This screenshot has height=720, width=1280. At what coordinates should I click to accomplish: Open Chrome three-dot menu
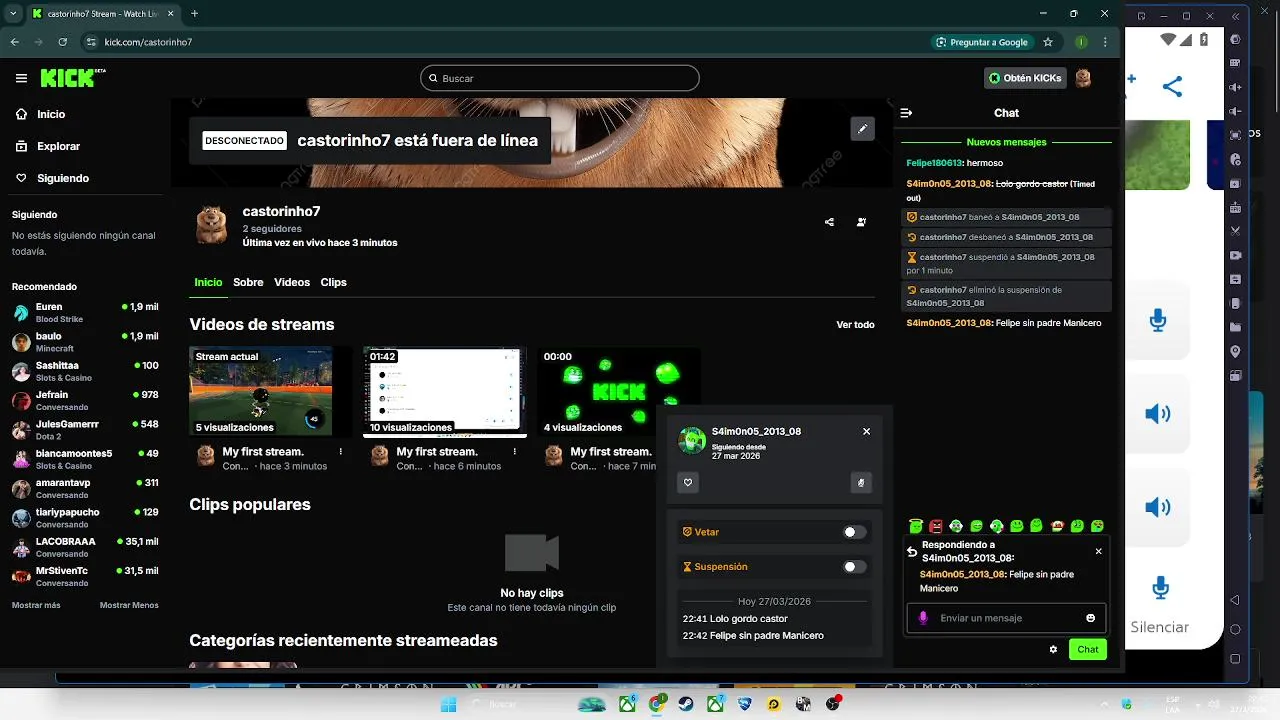coord(1106,42)
